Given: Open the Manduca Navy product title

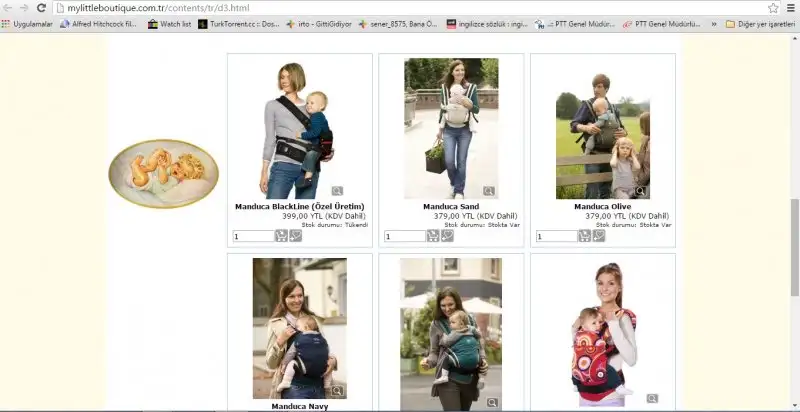Looking at the screenshot, I should (299, 406).
